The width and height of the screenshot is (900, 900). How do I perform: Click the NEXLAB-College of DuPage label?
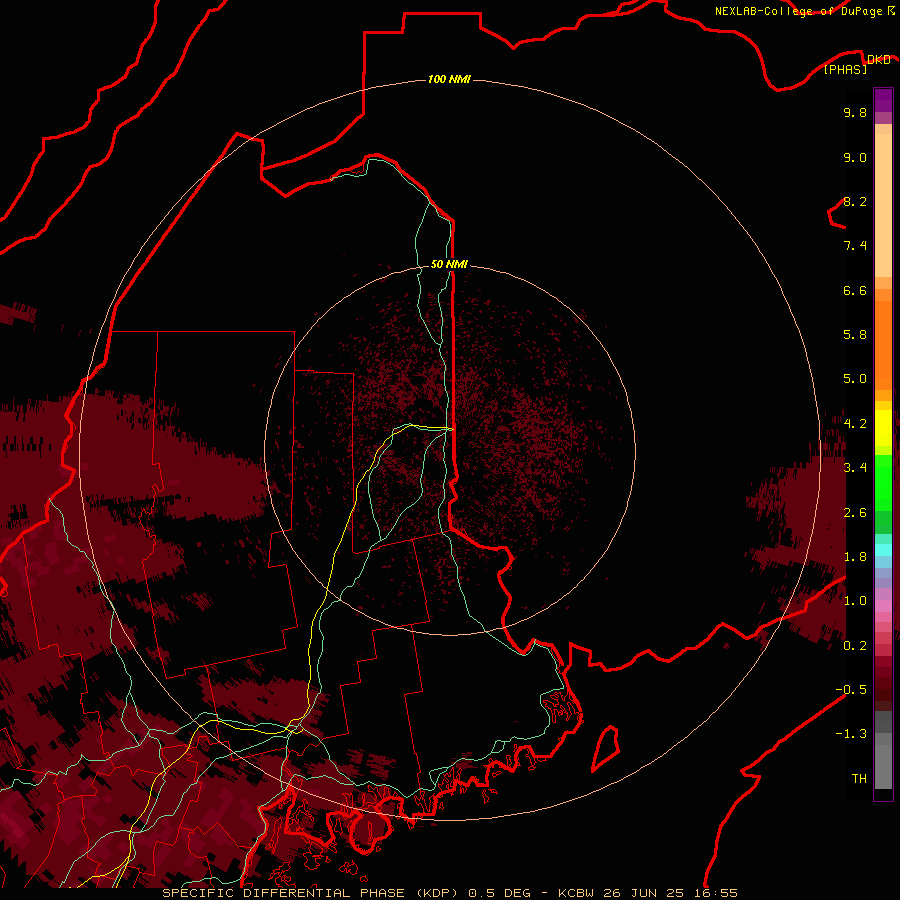tap(804, 11)
